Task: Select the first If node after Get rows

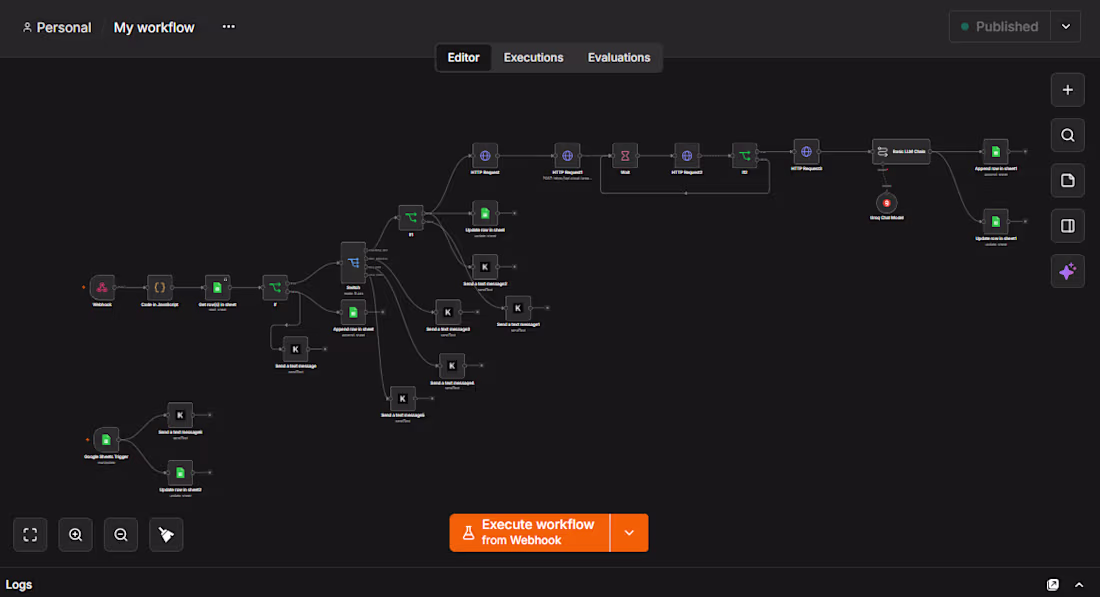Action: point(275,288)
